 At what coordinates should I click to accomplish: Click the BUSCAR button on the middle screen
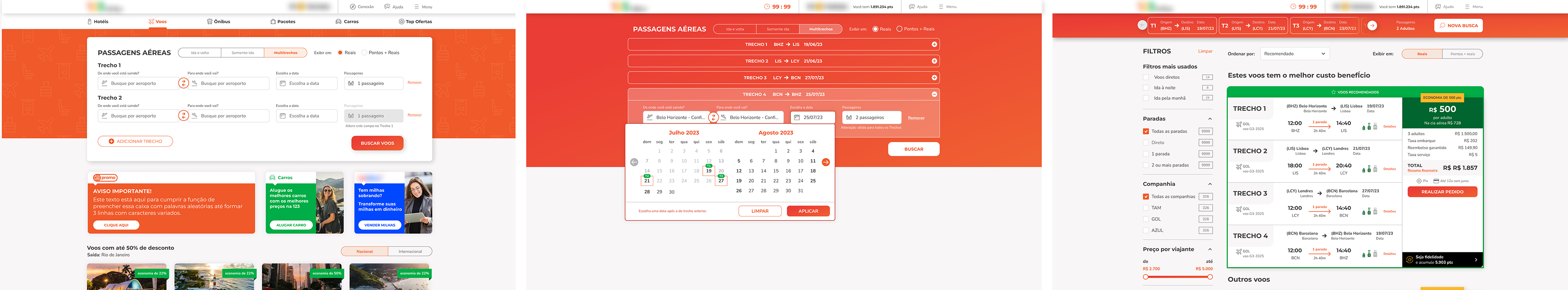pyautogui.click(x=913, y=149)
